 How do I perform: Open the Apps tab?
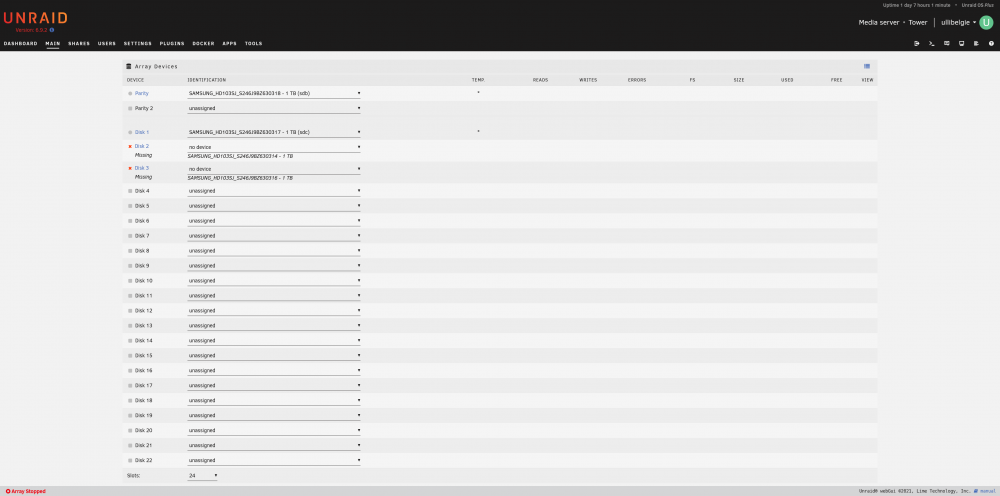pyautogui.click(x=230, y=43)
